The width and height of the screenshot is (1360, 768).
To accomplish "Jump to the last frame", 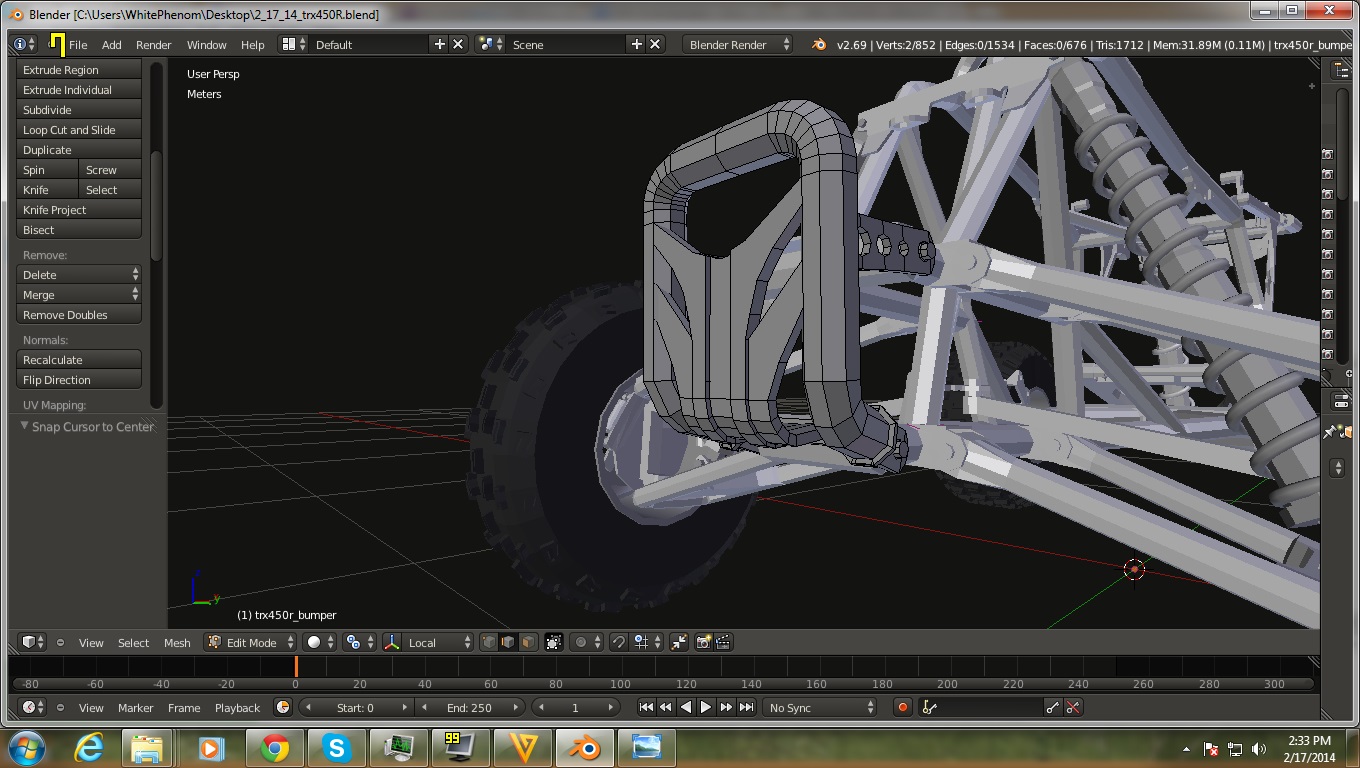I will (746, 707).
